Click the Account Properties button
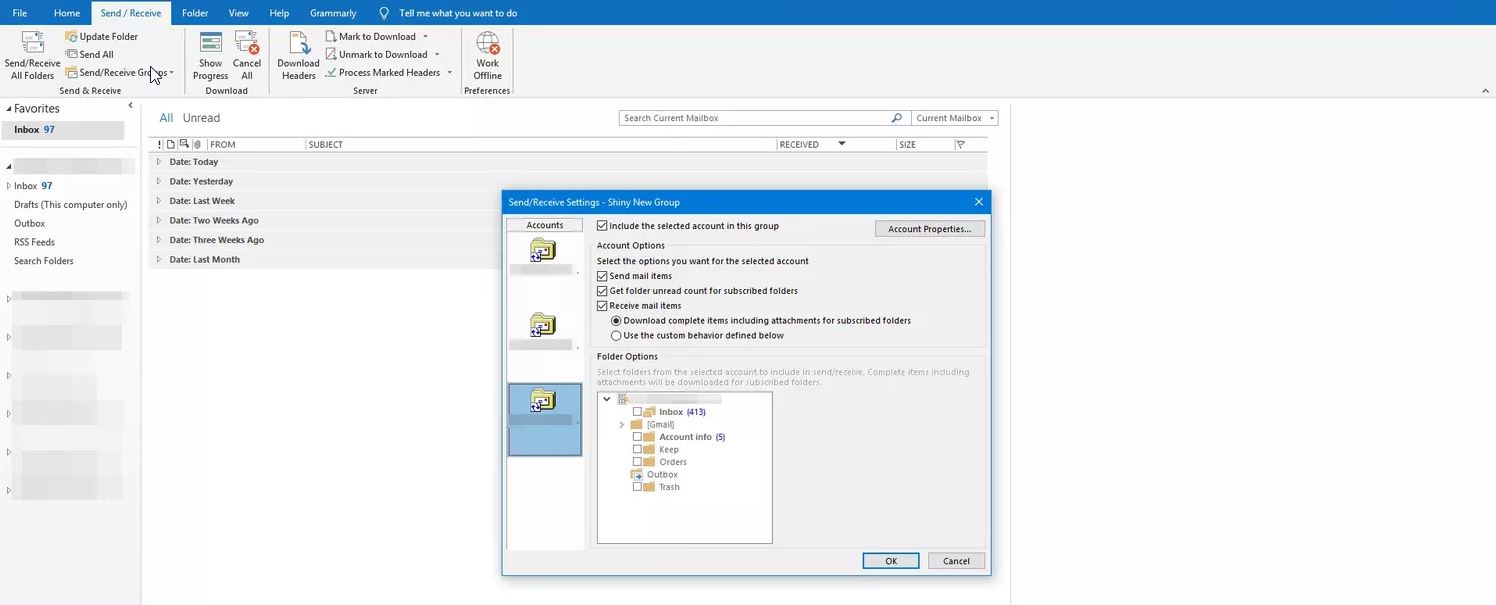Viewport: 1496px width, 605px height. tap(929, 229)
